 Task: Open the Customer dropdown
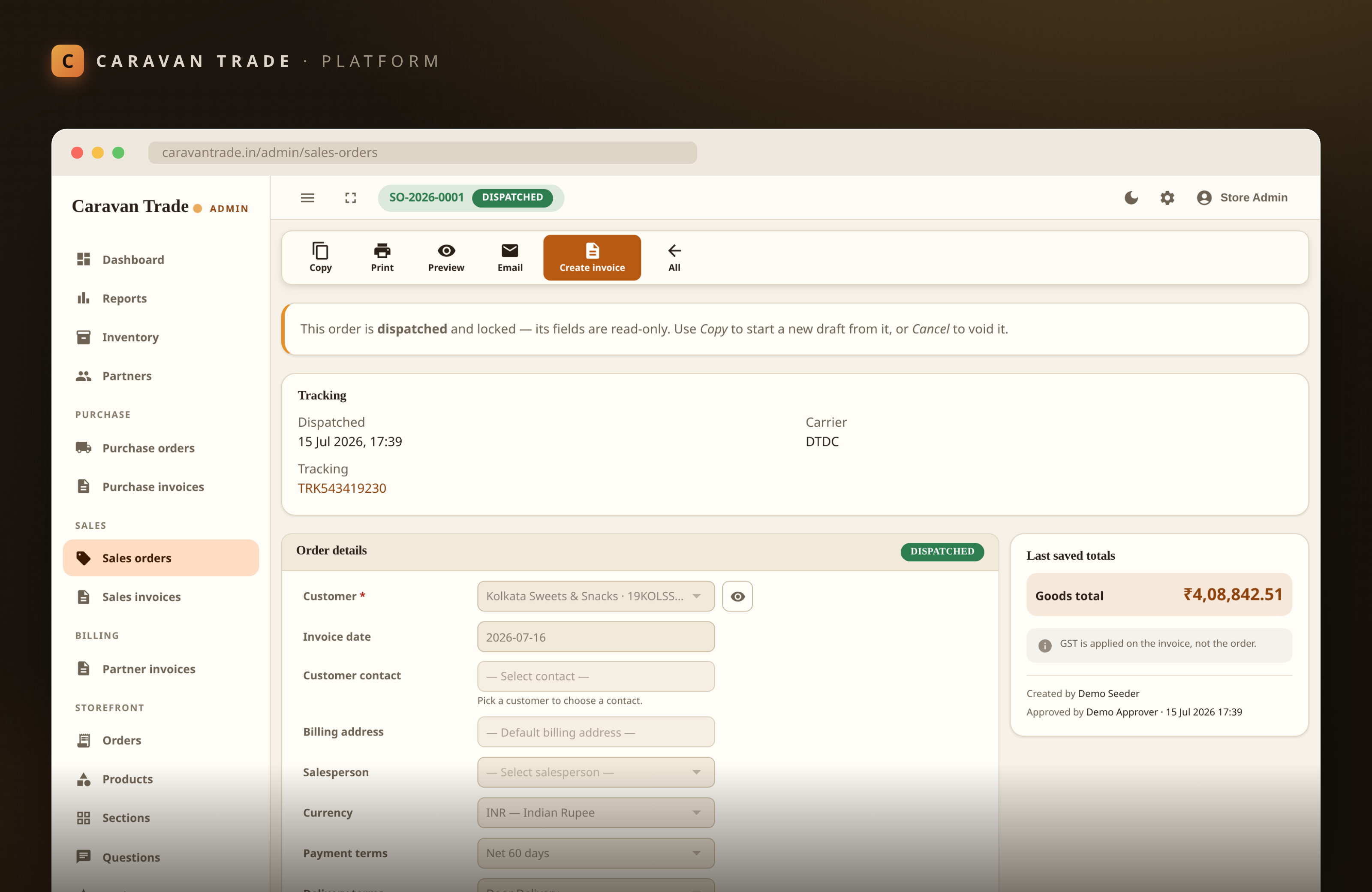click(596, 596)
